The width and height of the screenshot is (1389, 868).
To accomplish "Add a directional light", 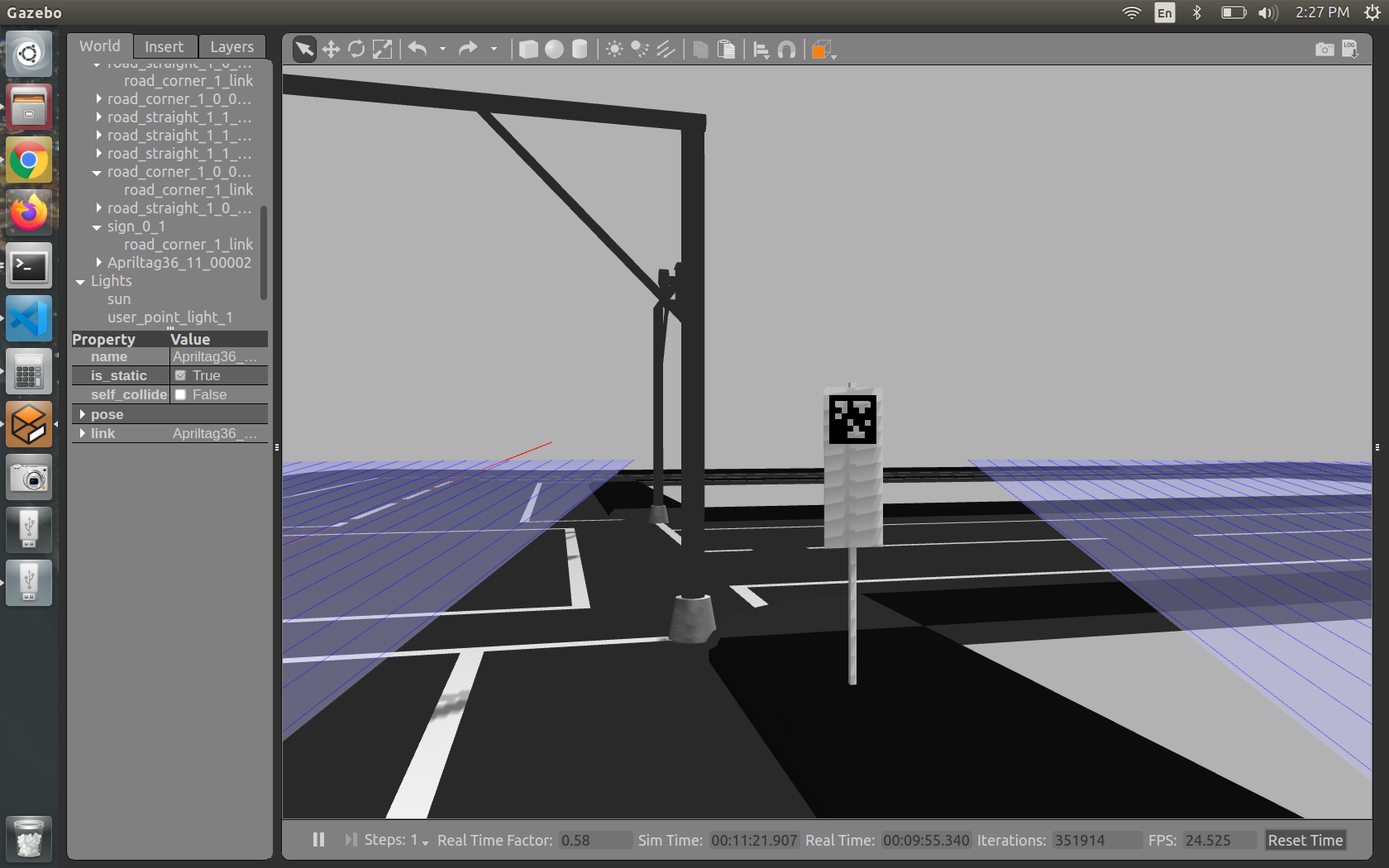I will pos(666,50).
